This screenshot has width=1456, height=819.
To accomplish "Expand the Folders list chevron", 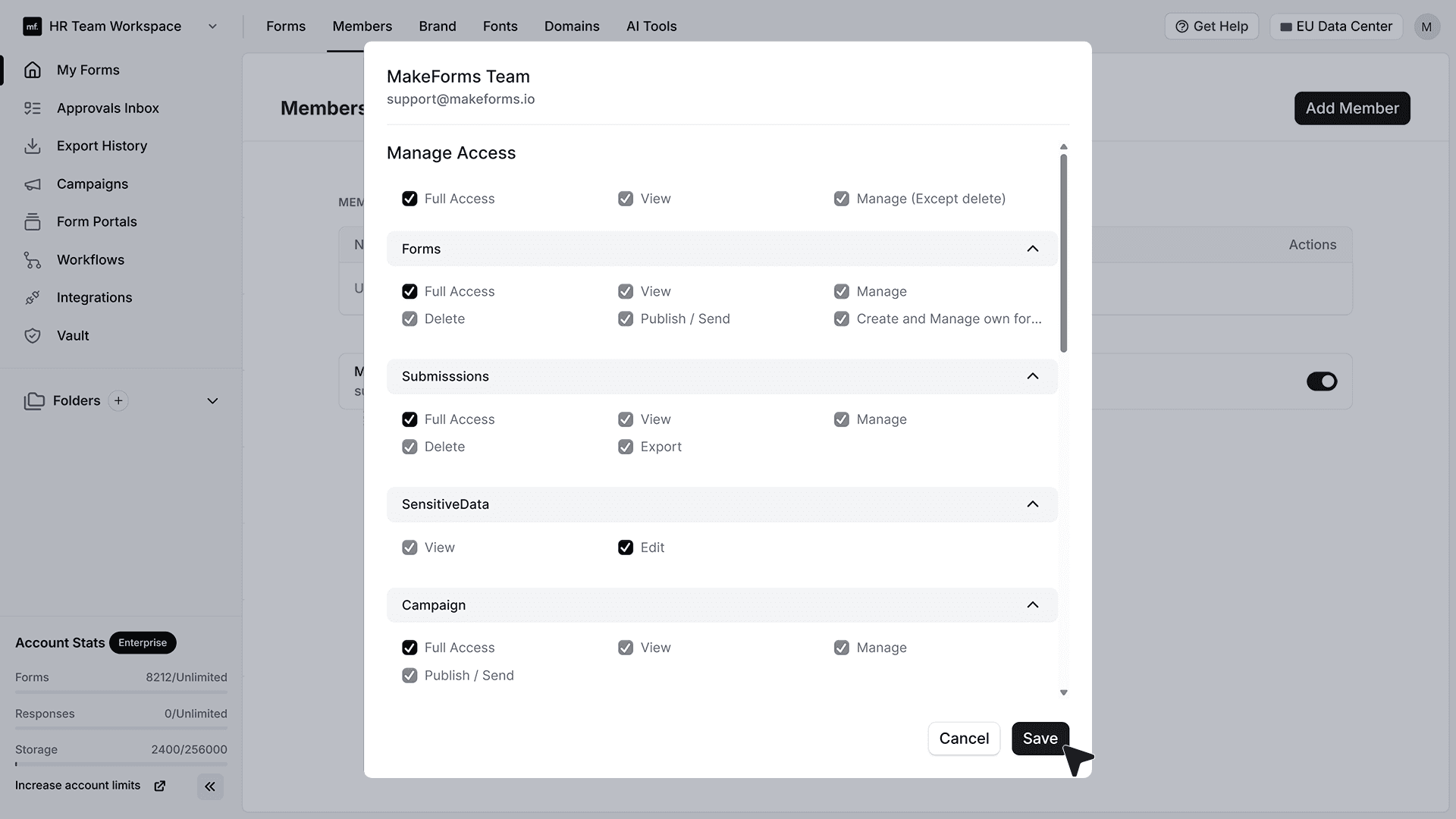I will 212,401.
